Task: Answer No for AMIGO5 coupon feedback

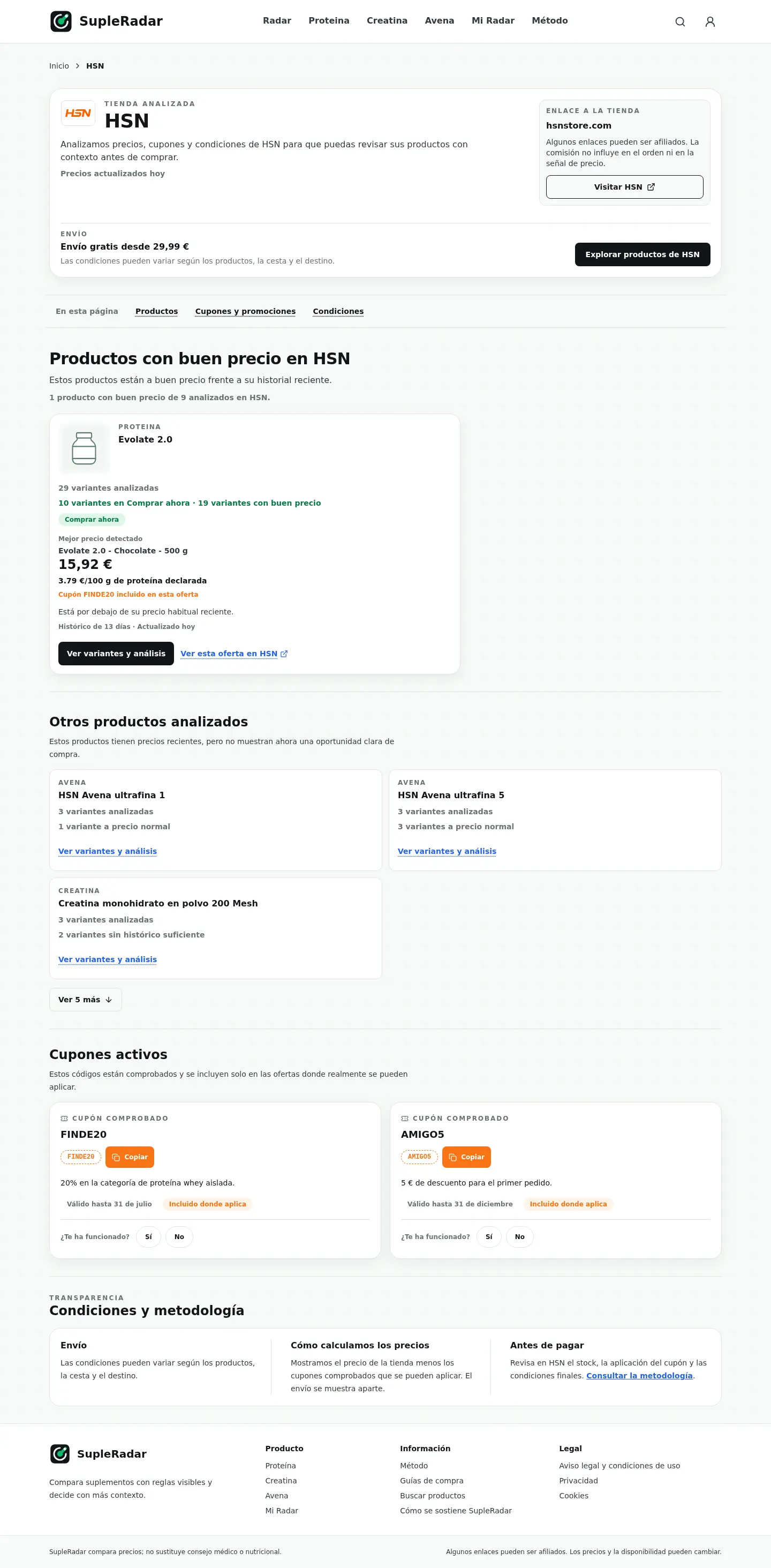Action: tap(520, 1237)
